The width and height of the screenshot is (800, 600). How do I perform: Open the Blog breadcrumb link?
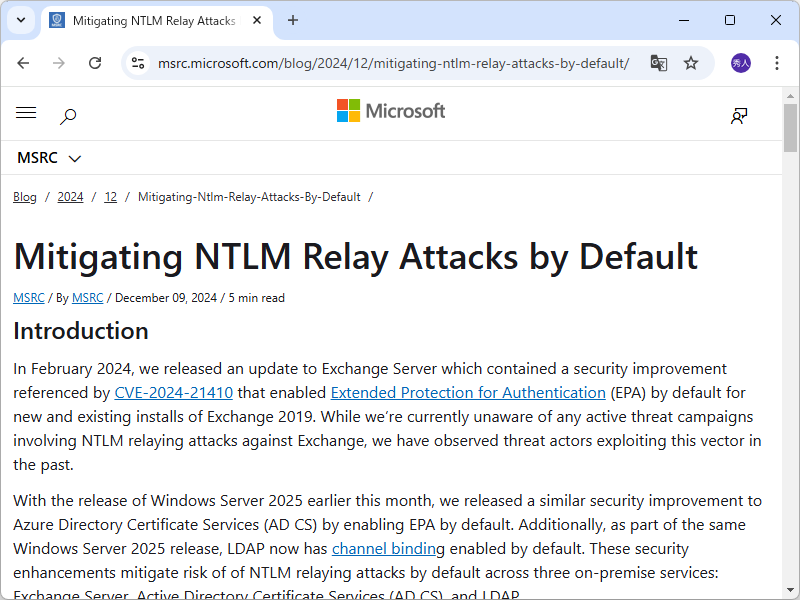pyautogui.click(x=24, y=196)
